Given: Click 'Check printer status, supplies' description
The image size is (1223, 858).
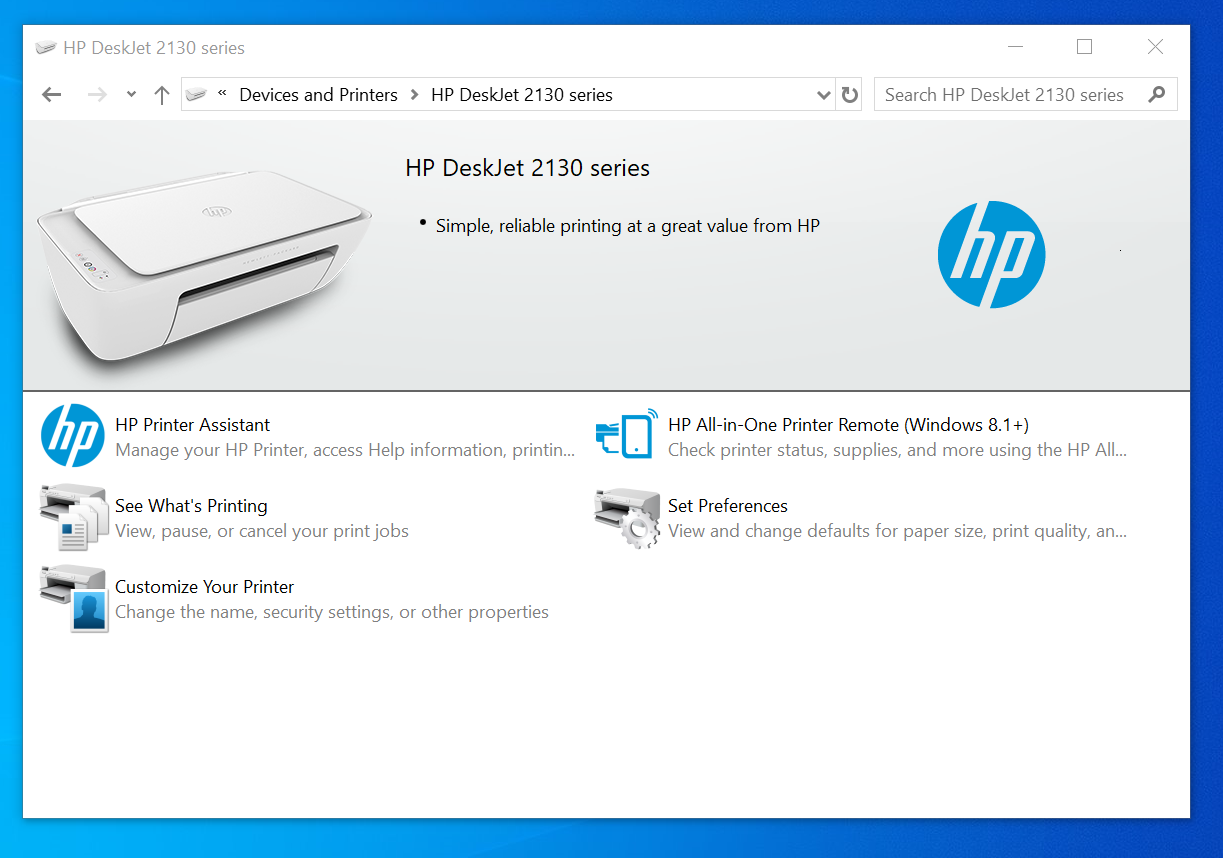Looking at the screenshot, I should pos(897,450).
